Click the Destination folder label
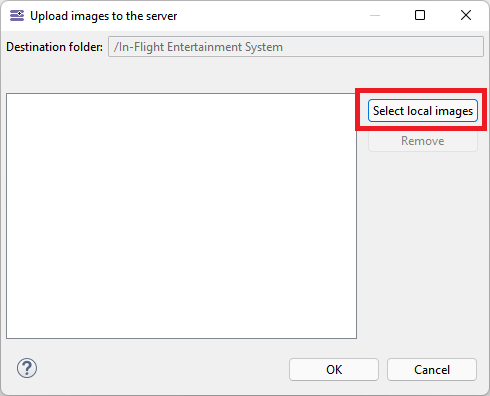Viewport: 490px width, 396px height. coord(54,47)
